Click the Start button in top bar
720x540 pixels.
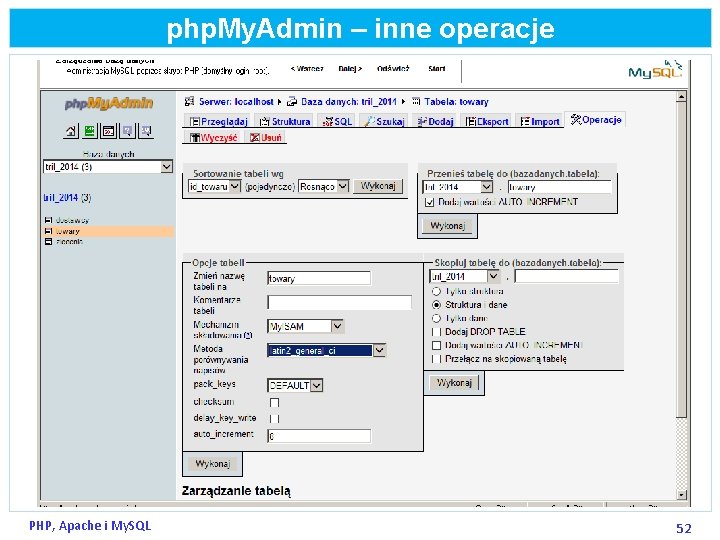click(436, 69)
